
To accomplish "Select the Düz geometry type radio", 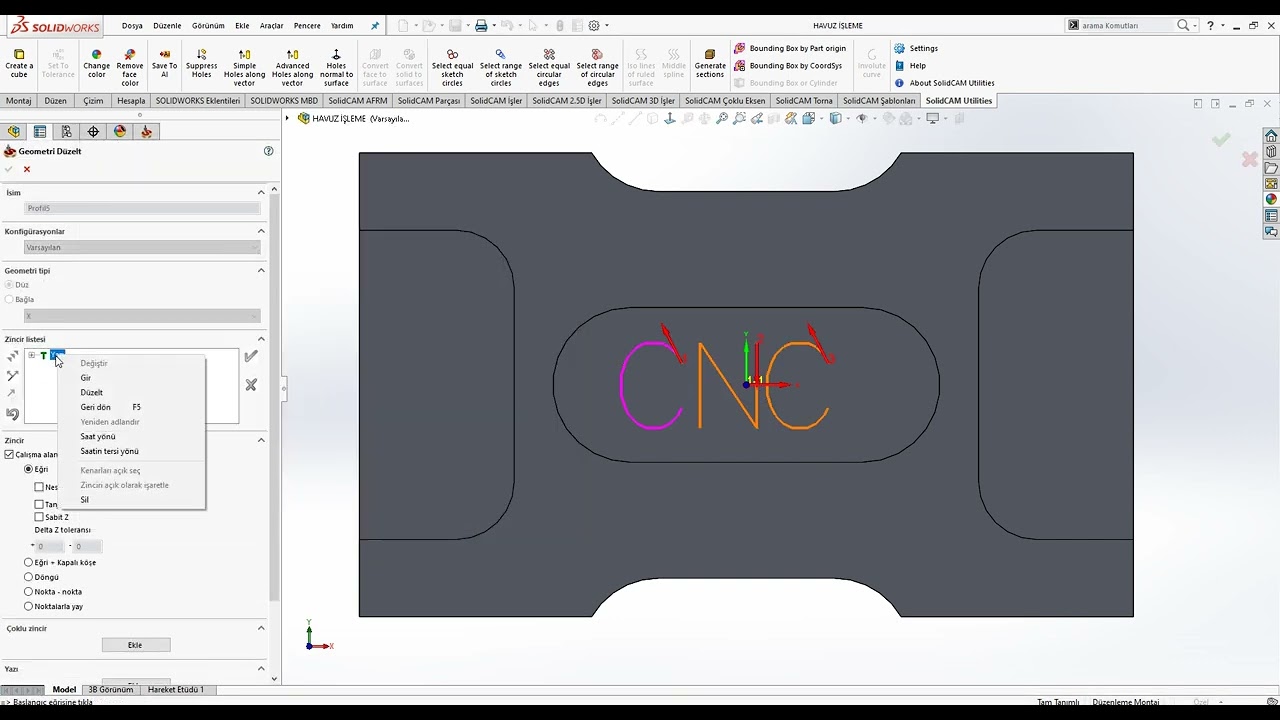I will click(x=10, y=285).
